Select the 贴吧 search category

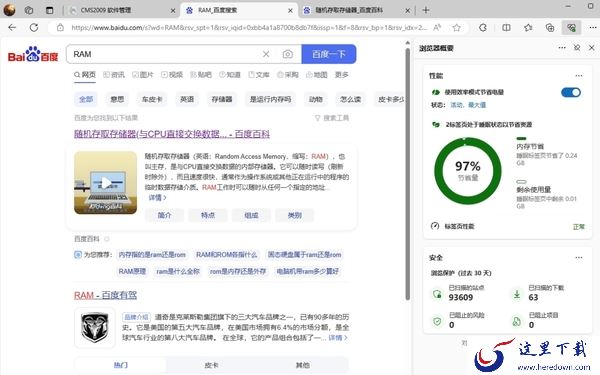tap(201, 75)
